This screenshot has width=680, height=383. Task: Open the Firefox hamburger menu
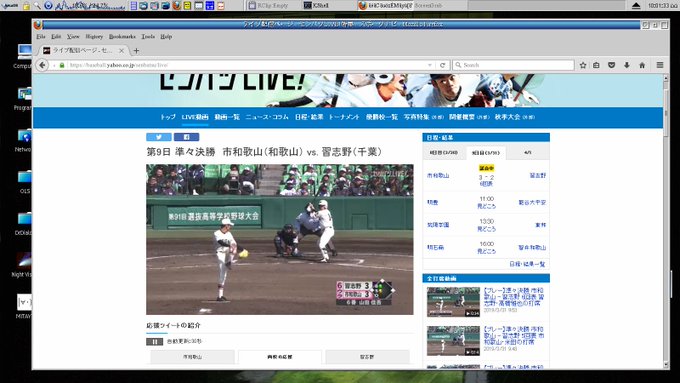coord(660,65)
